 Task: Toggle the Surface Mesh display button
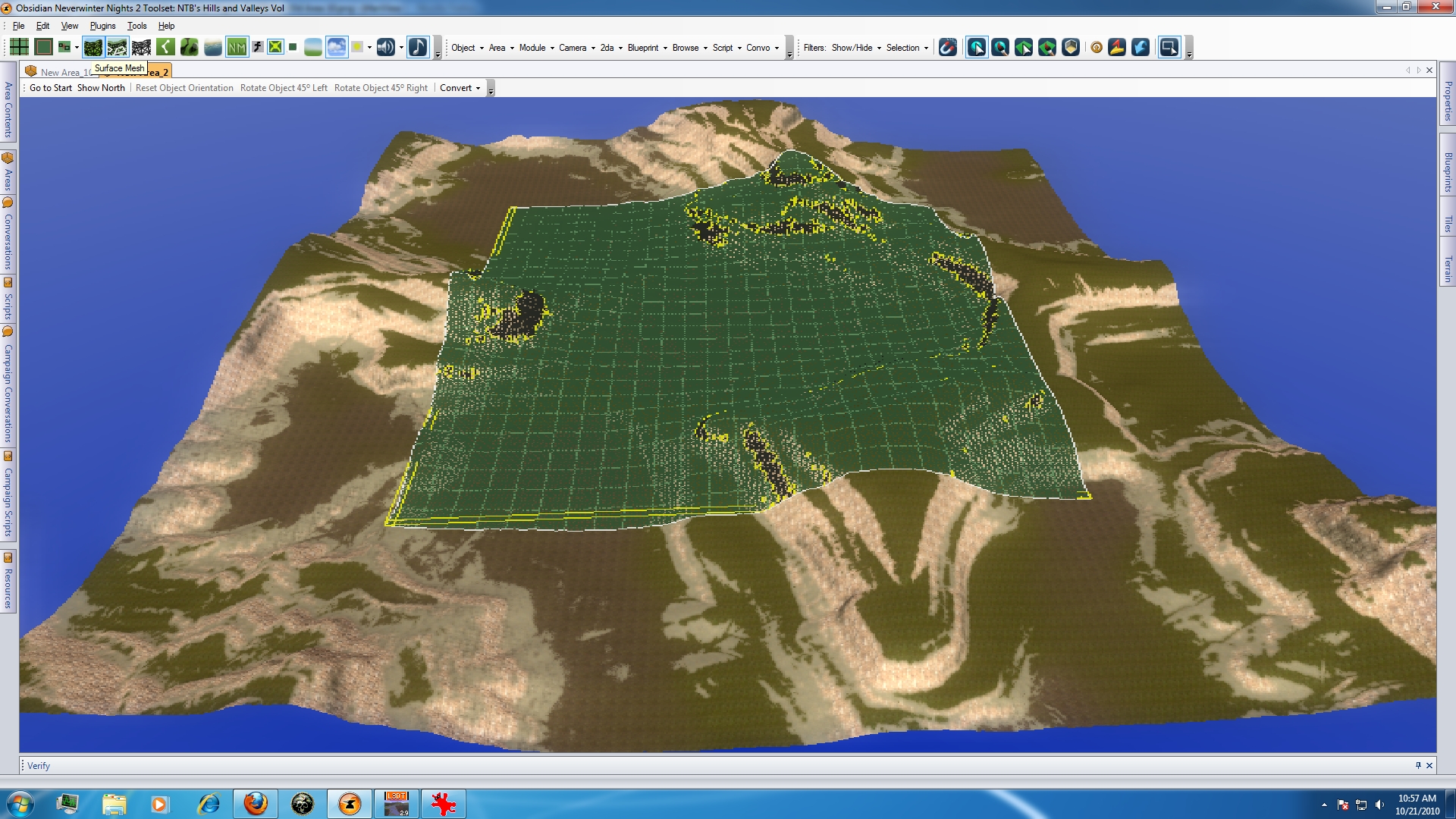pyautogui.click(x=93, y=47)
